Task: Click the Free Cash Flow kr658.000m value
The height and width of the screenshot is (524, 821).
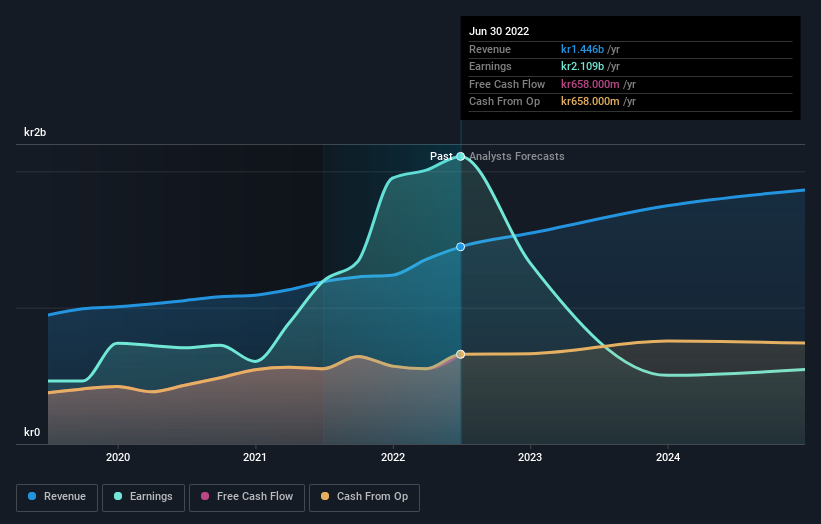Action: click(x=590, y=84)
